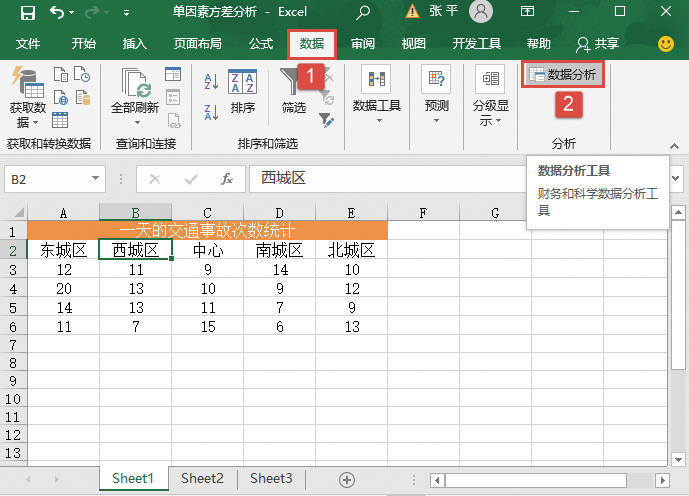Add a new sheet with plus button
Screen dimensions: 689x496
point(347,480)
